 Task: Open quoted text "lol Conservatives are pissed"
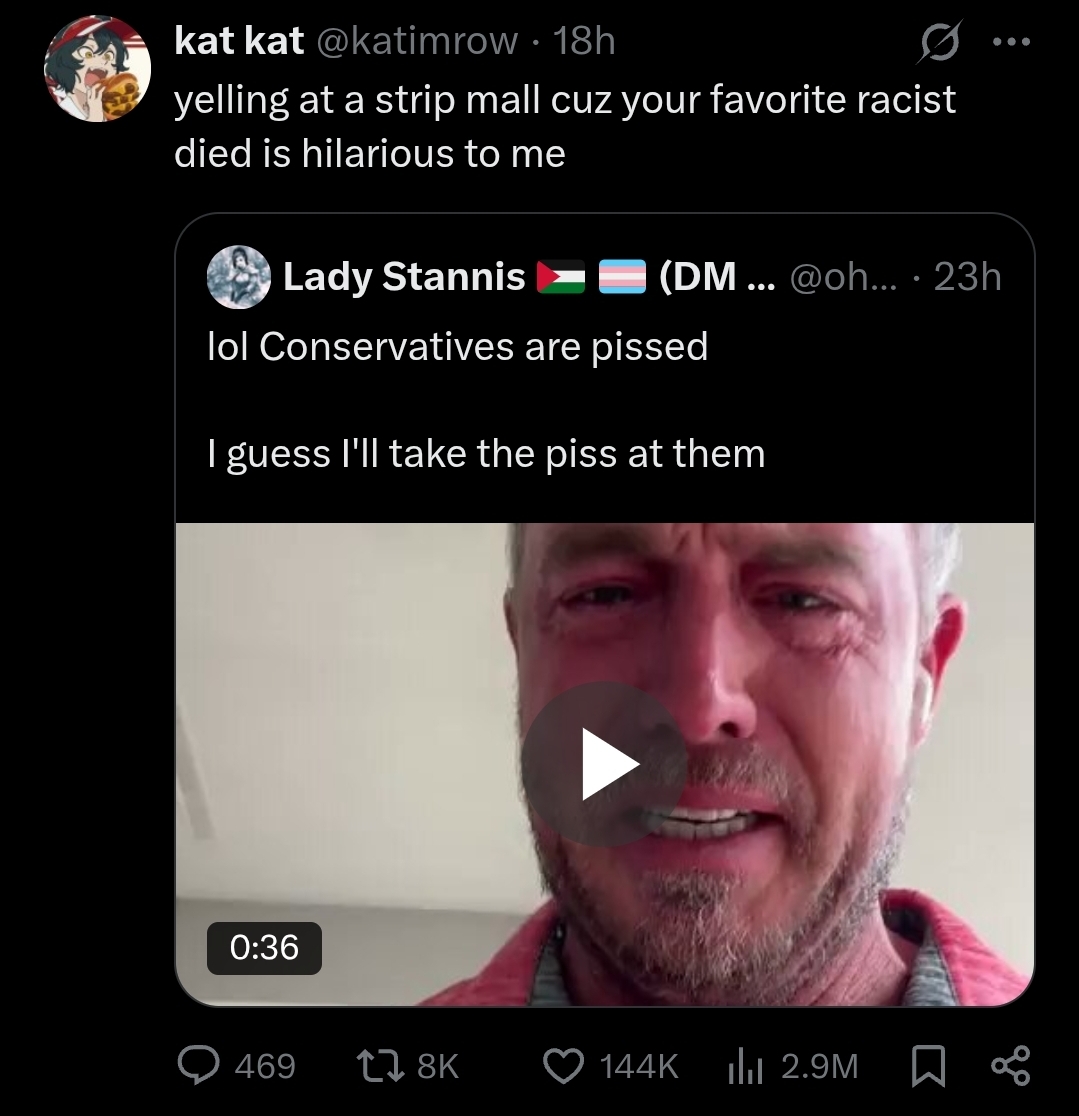point(457,346)
